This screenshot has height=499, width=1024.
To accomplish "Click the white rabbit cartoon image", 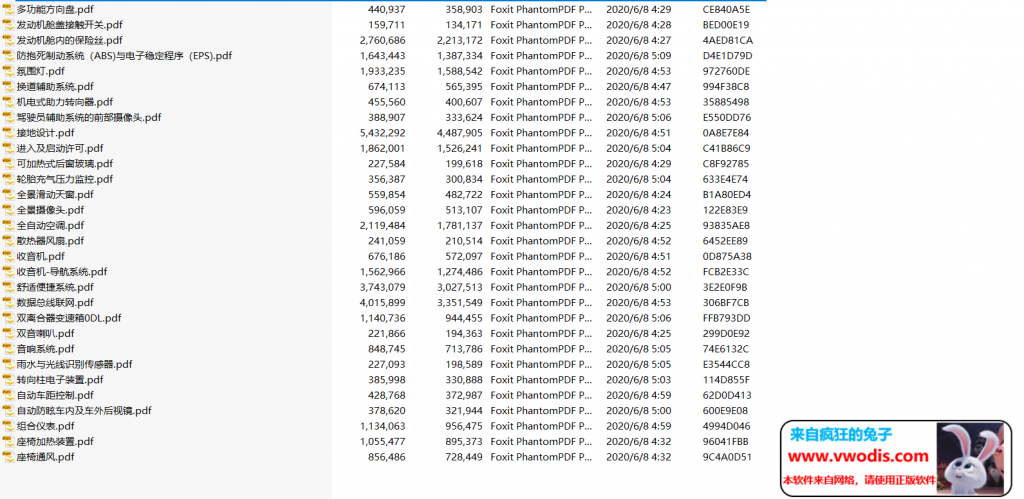I will [971, 457].
